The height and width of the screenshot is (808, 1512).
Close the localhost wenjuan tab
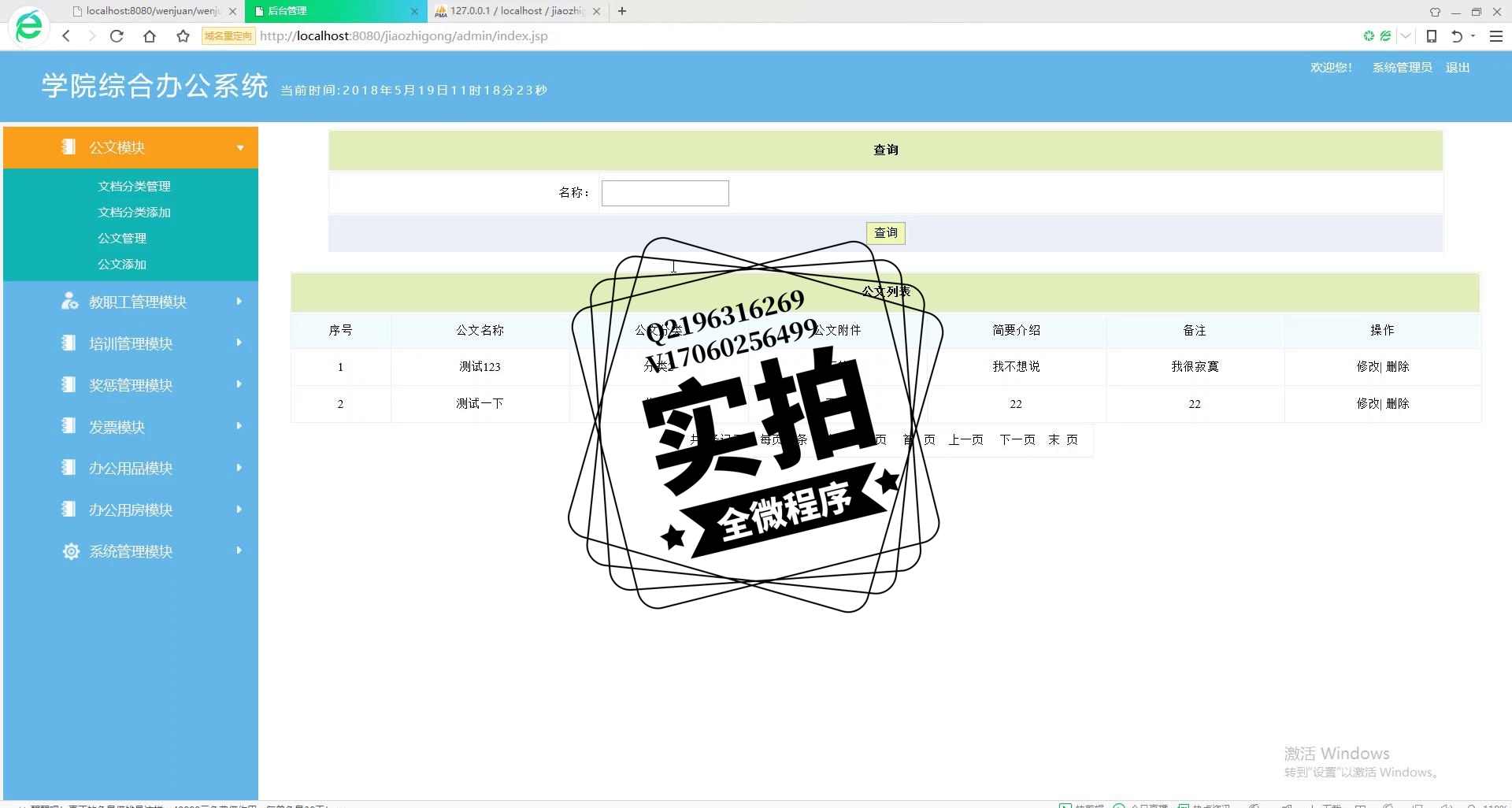tap(232, 11)
